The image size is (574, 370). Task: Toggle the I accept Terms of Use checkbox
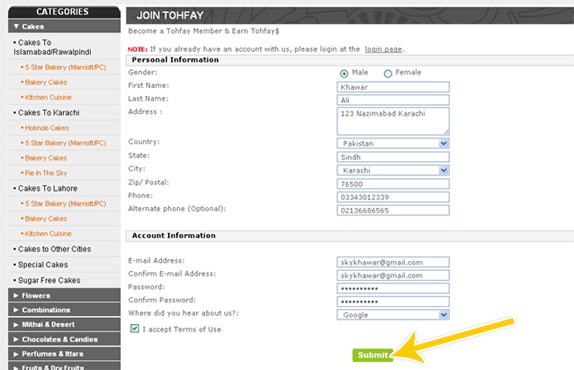[134, 328]
